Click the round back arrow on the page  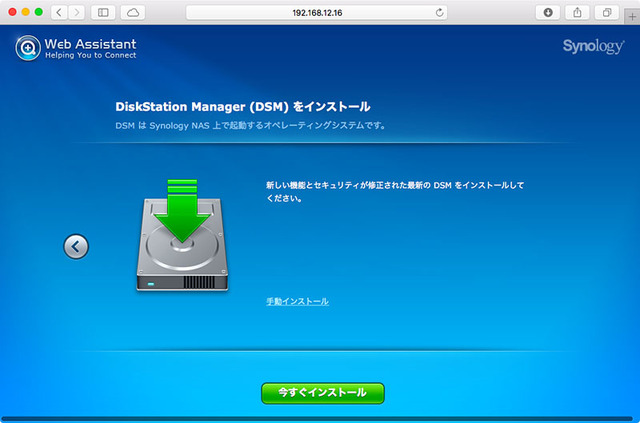click(x=76, y=246)
